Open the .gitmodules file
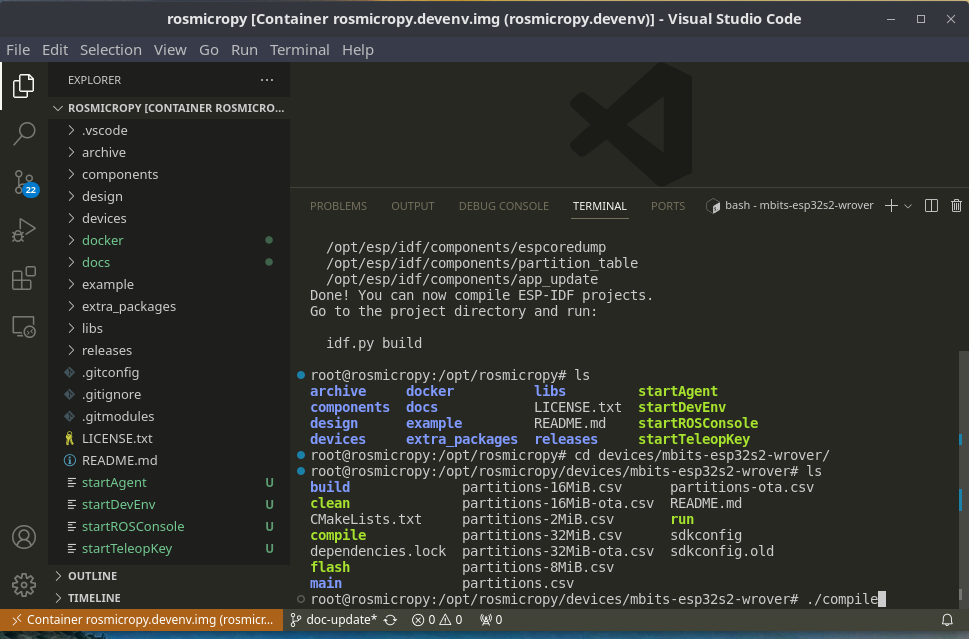969x639 pixels. coord(169,416)
